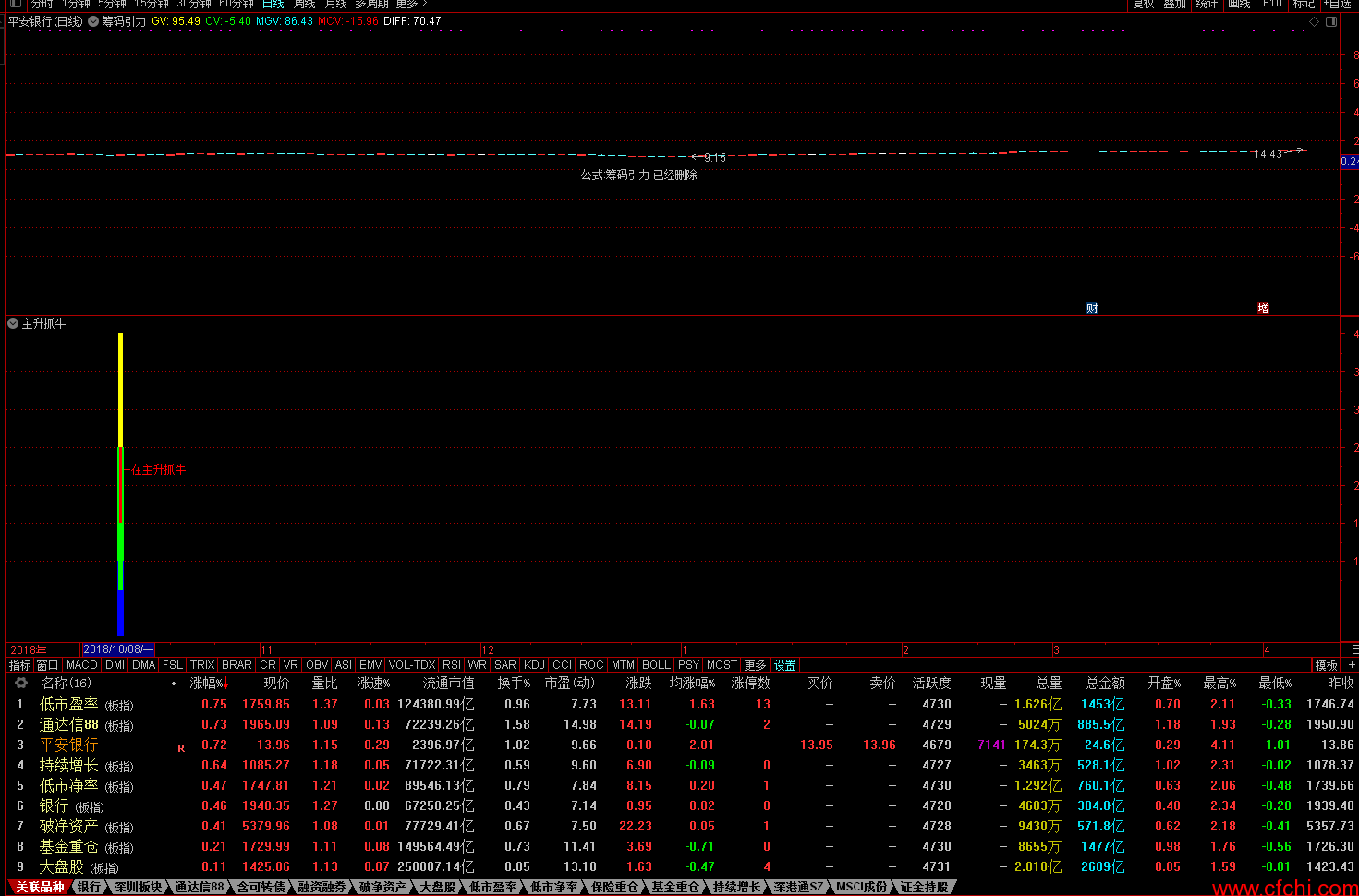Click the diamond marker icon in chart corner

[1315, 21]
